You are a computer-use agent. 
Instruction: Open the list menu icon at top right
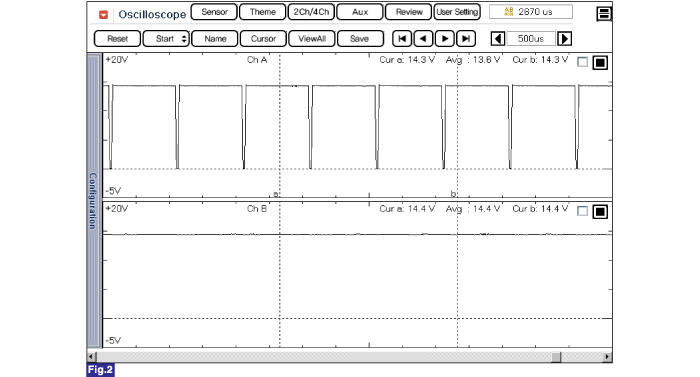pos(604,14)
